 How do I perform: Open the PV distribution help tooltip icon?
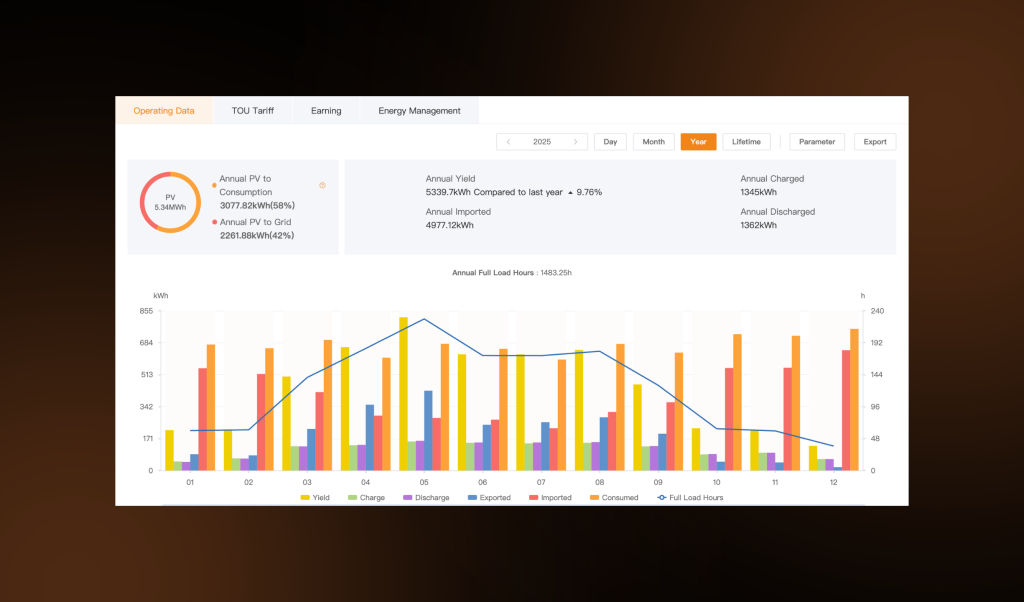click(322, 185)
